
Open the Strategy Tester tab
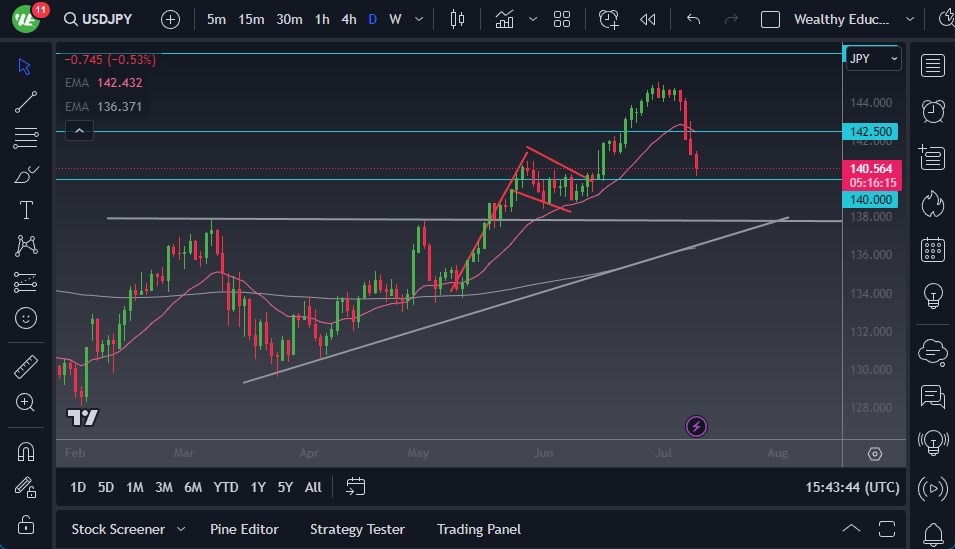pos(357,529)
